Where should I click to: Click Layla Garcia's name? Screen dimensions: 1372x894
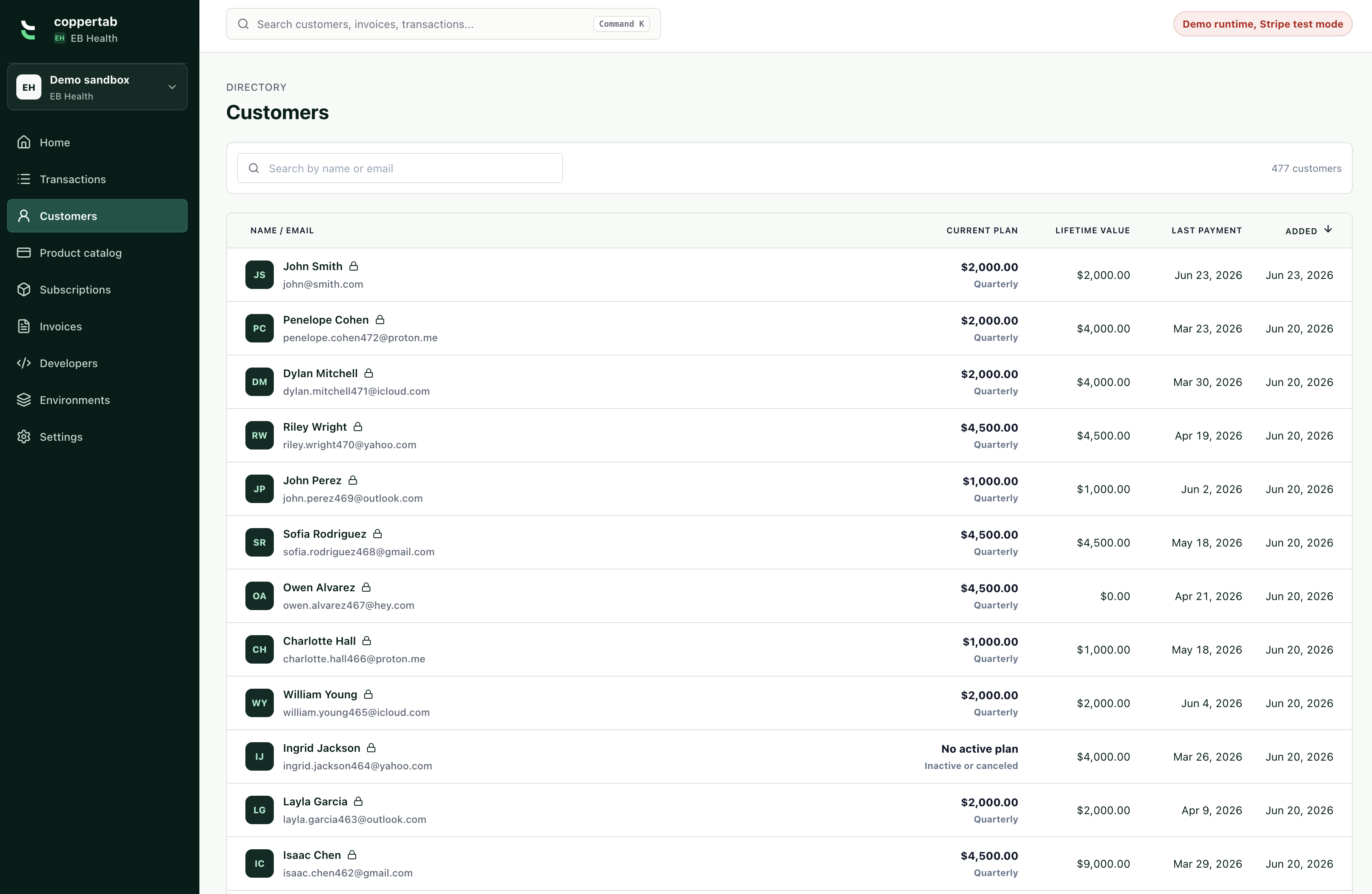(x=315, y=801)
